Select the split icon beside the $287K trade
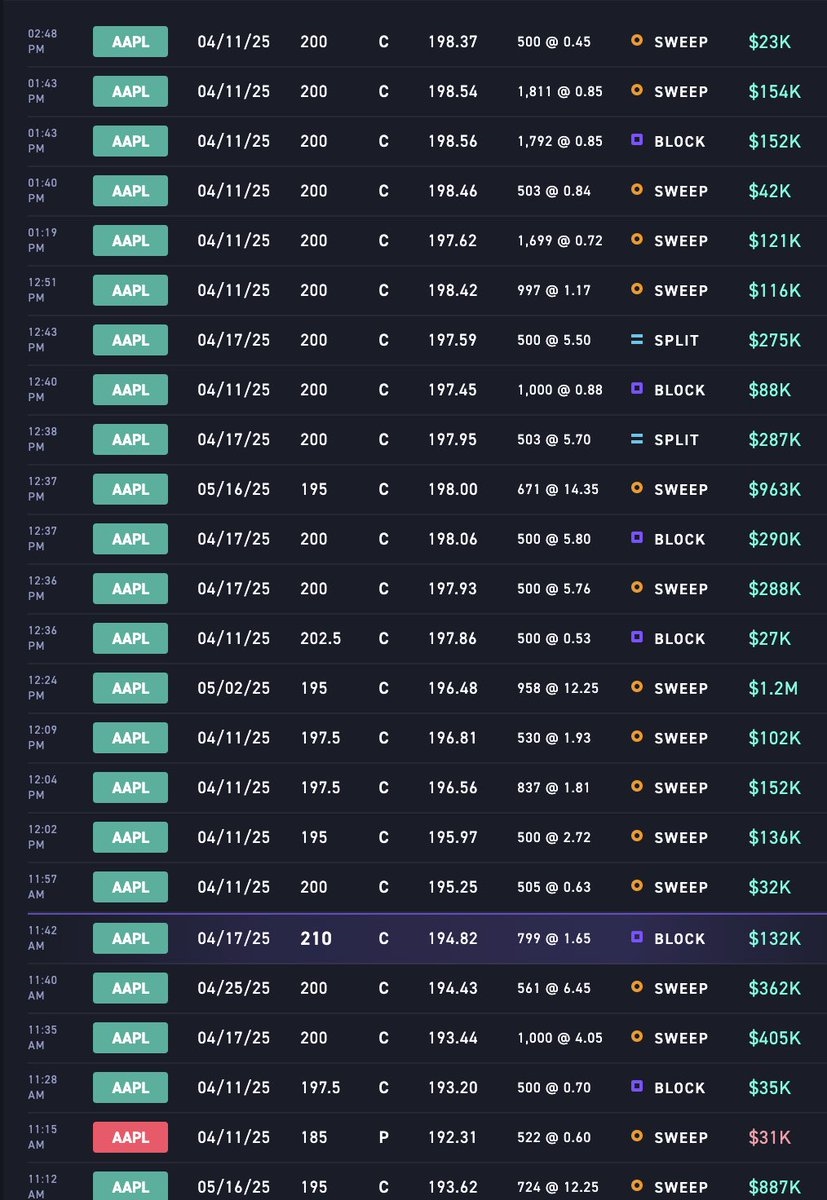The height and width of the screenshot is (1200, 827). [636, 440]
